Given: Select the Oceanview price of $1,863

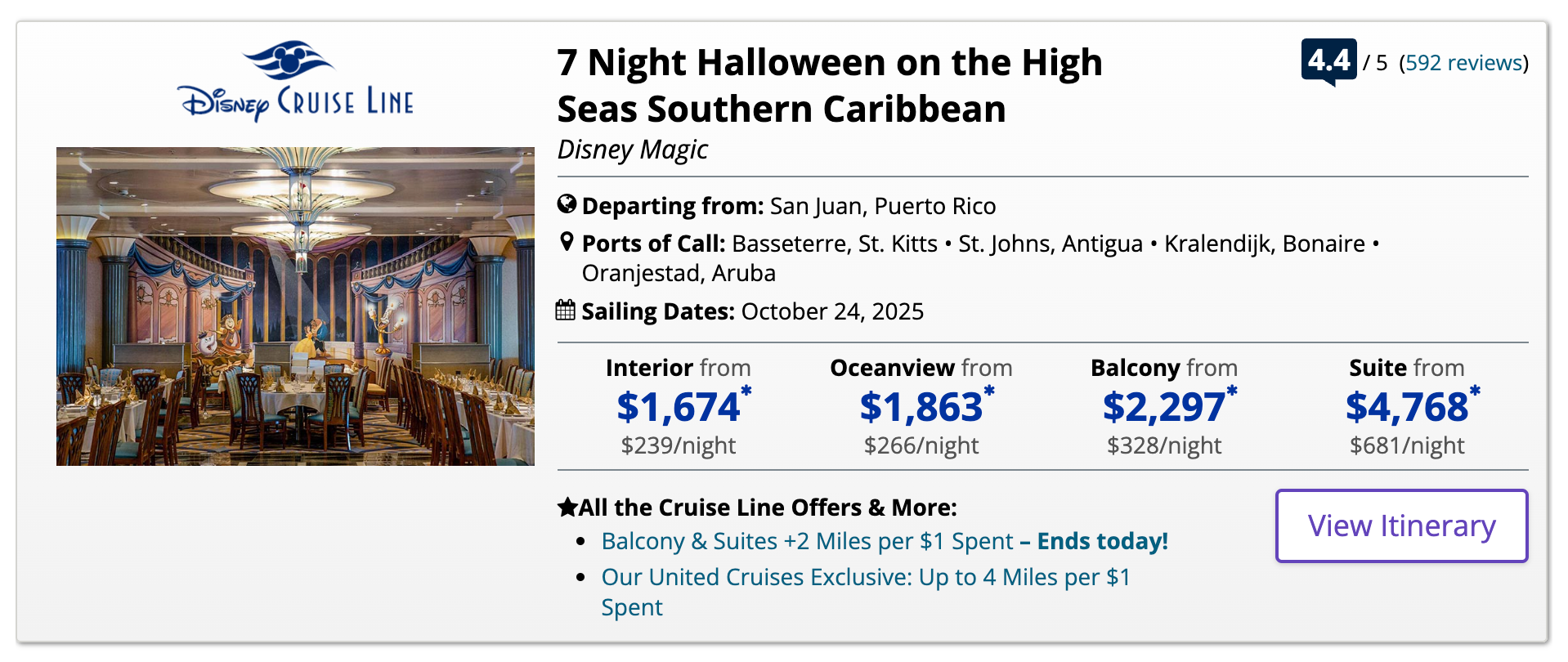Looking at the screenshot, I should 921,407.
